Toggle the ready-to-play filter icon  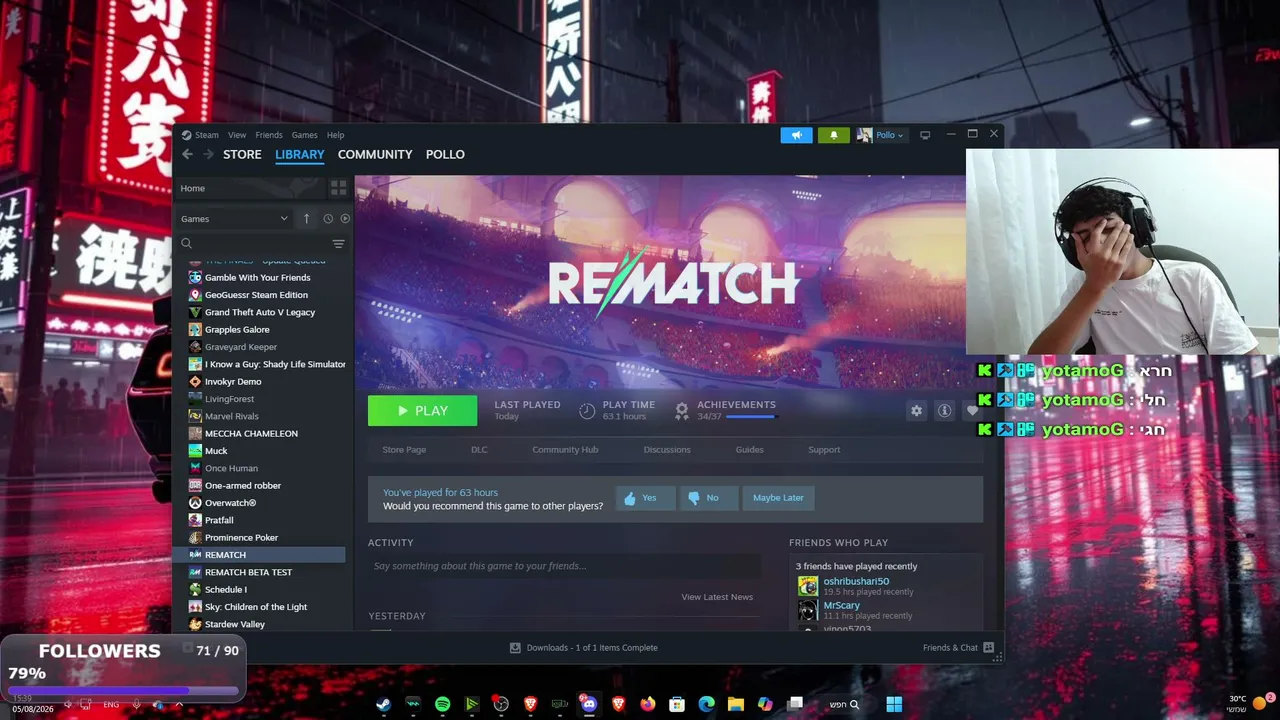(345, 218)
